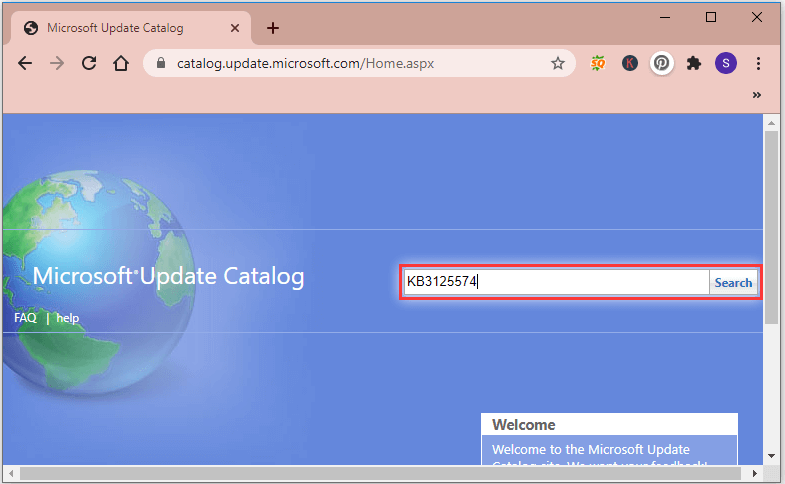The image size is (785, 484).
Task: Reload the page with the refresh icon
Action: pos(89,63)
